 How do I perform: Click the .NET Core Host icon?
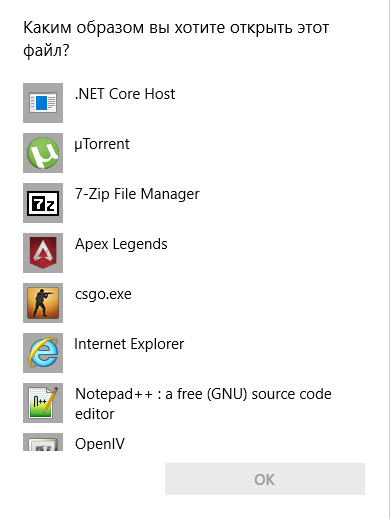[43, 103]
